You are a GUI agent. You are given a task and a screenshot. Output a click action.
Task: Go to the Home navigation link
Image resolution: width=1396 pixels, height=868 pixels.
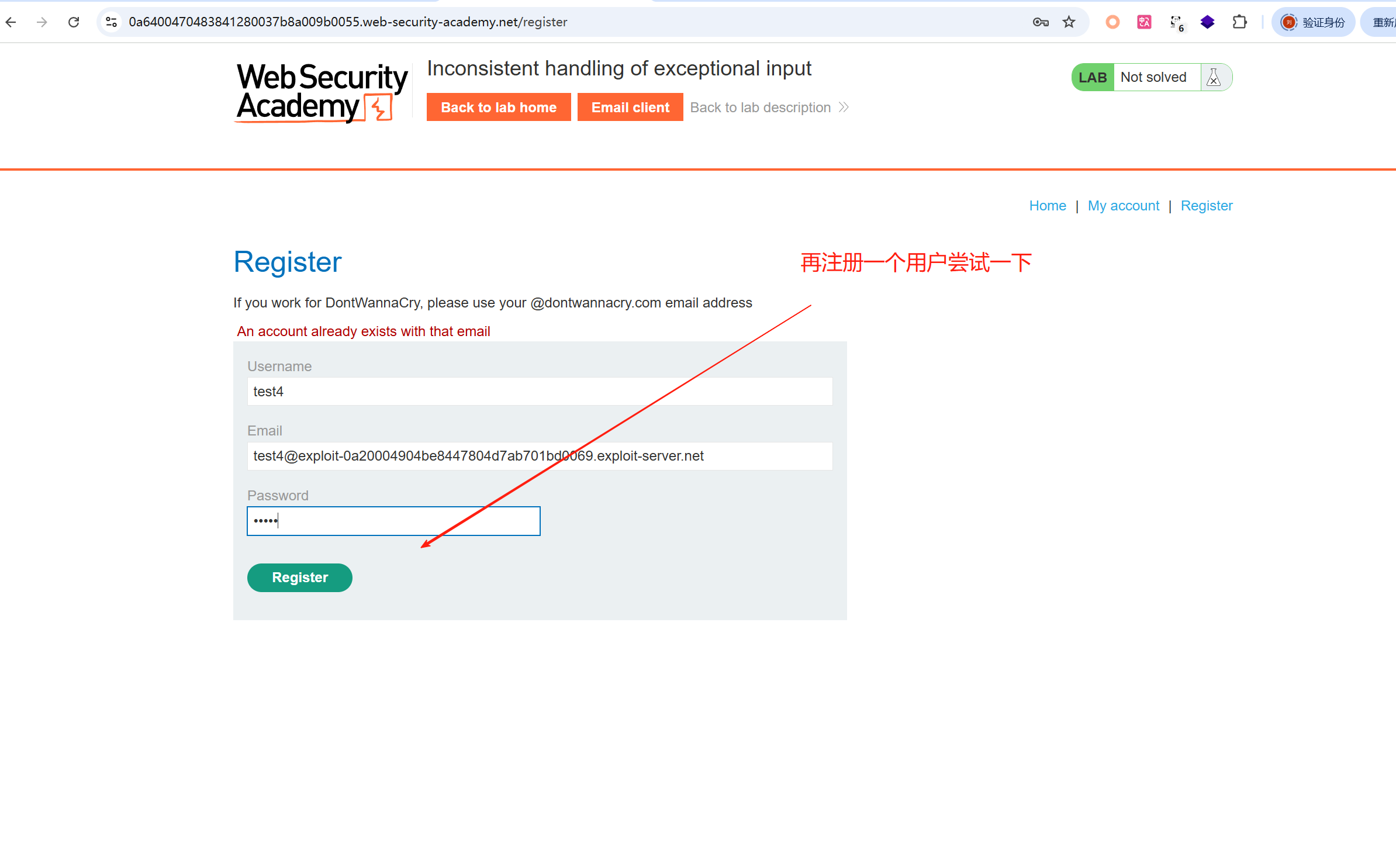[x=1048, y=206]
